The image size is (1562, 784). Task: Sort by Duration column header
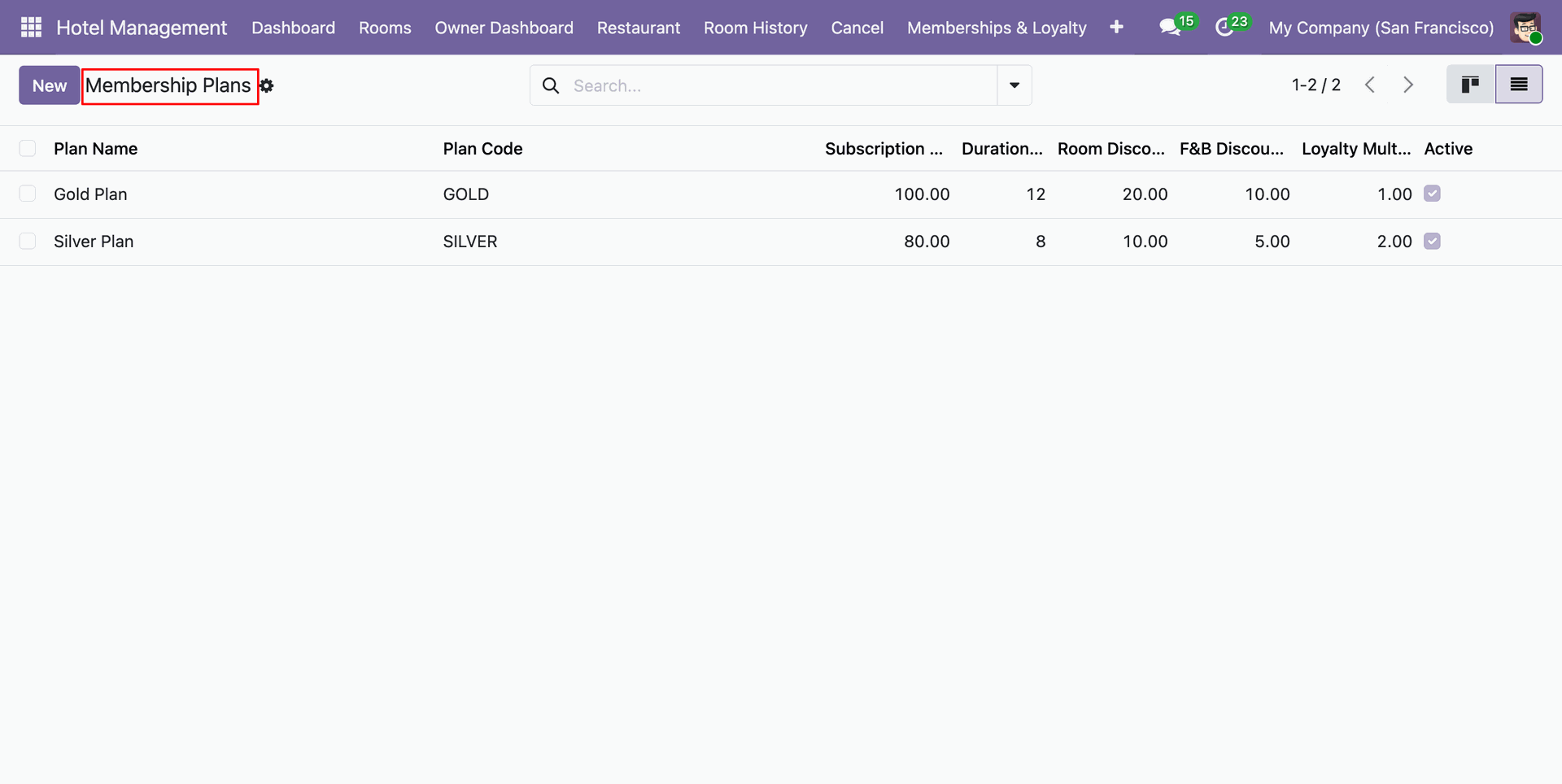pos(1001,149)
